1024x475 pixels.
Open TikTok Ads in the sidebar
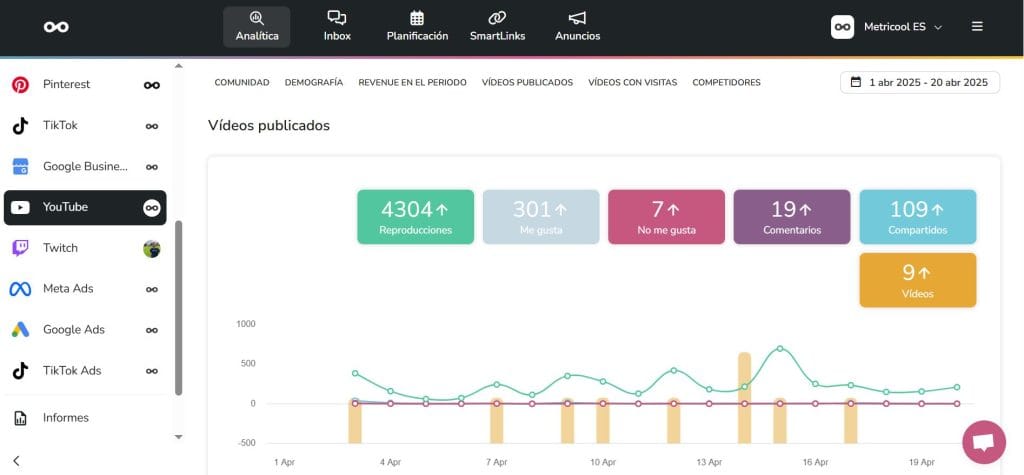click(x=71, y=371)
